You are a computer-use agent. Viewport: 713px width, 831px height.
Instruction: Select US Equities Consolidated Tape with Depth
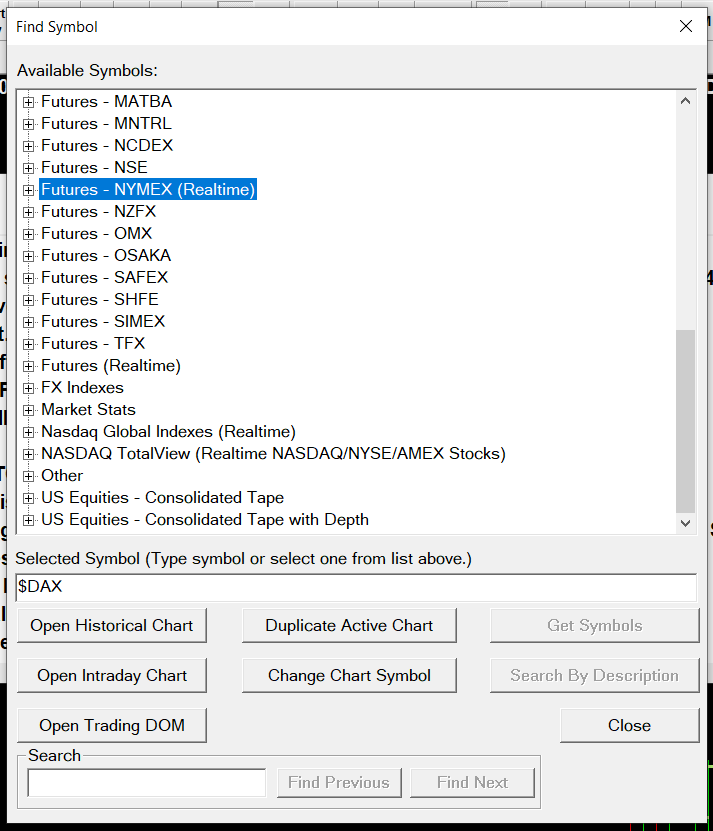(205, 520)
